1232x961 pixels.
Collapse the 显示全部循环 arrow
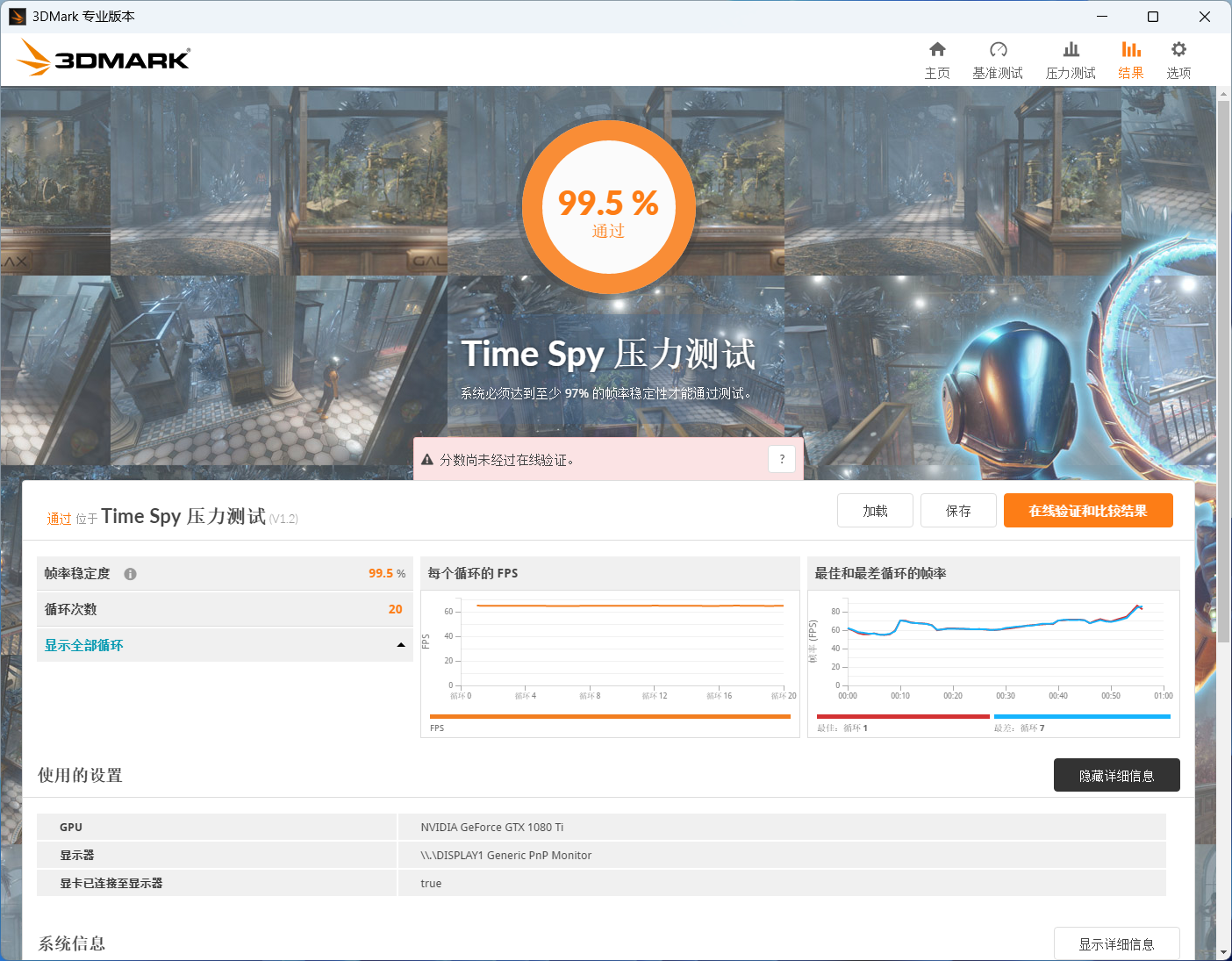tap(401, 645)
